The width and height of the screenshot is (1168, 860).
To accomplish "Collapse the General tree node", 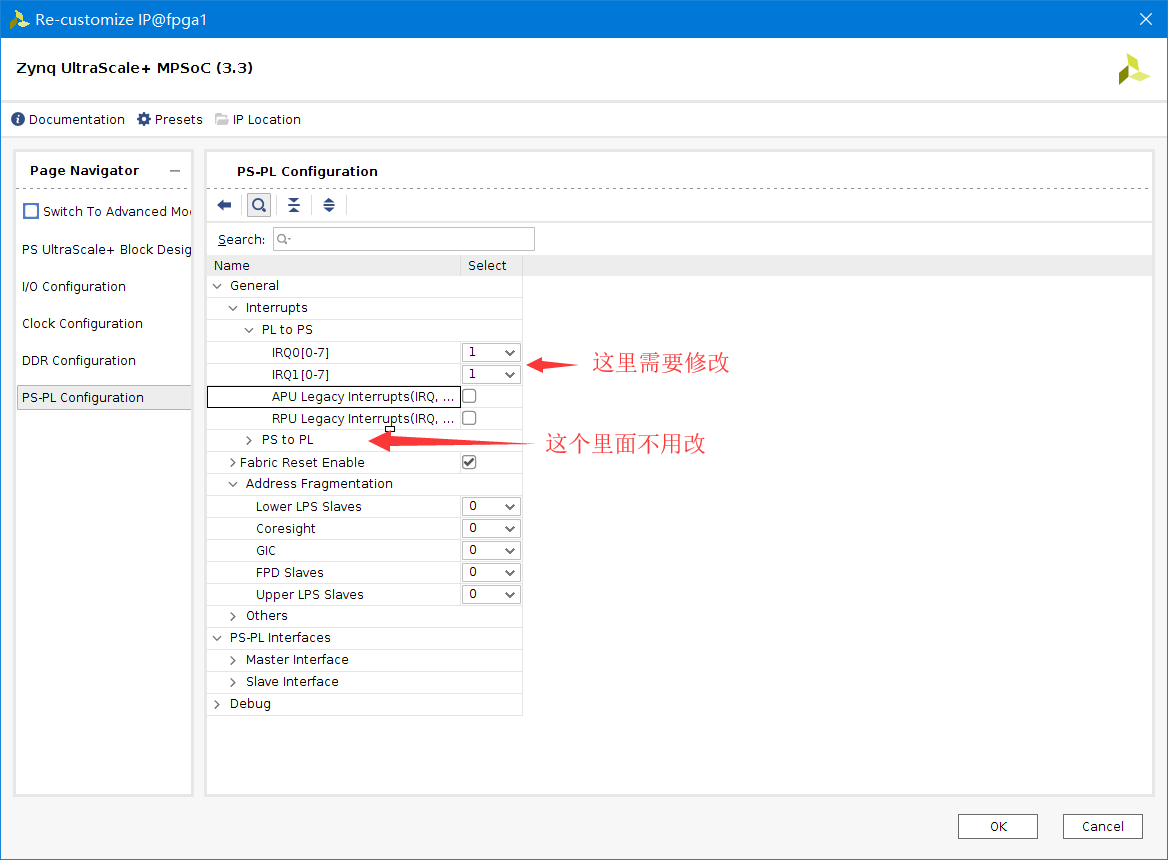I will tap(218, 286).
